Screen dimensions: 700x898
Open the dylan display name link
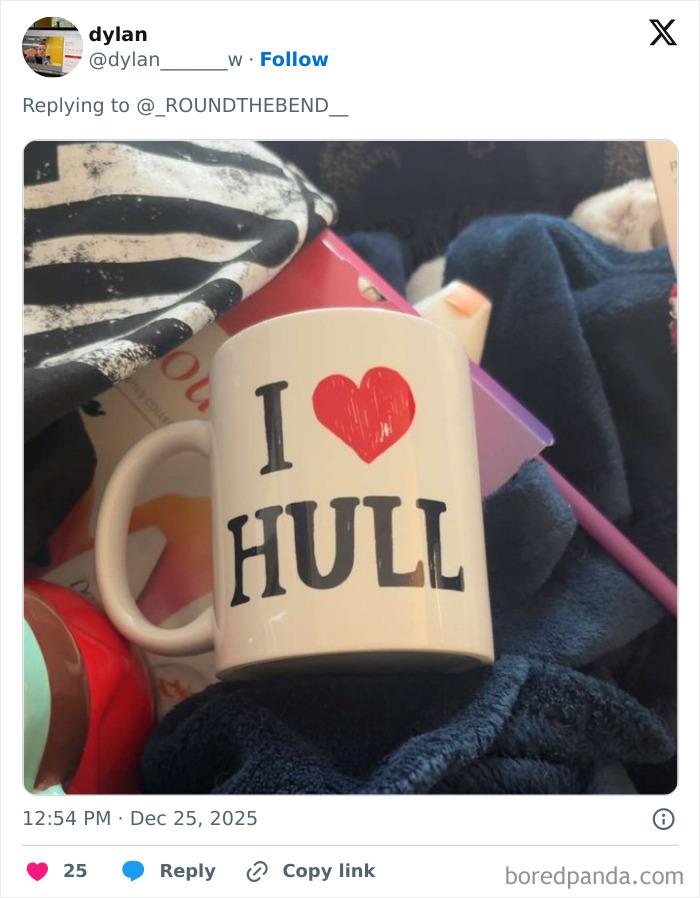[118, 33]
